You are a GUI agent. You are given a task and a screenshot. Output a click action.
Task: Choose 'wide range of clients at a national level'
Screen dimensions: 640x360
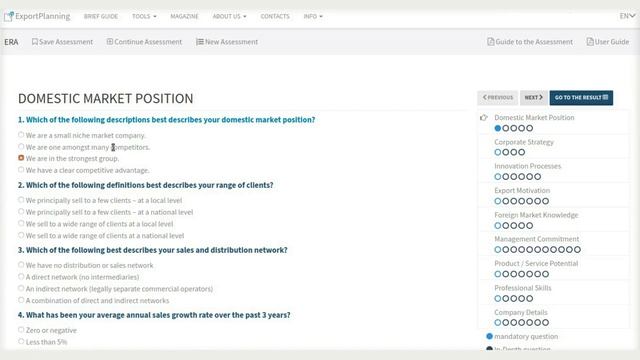coord(21,235)
